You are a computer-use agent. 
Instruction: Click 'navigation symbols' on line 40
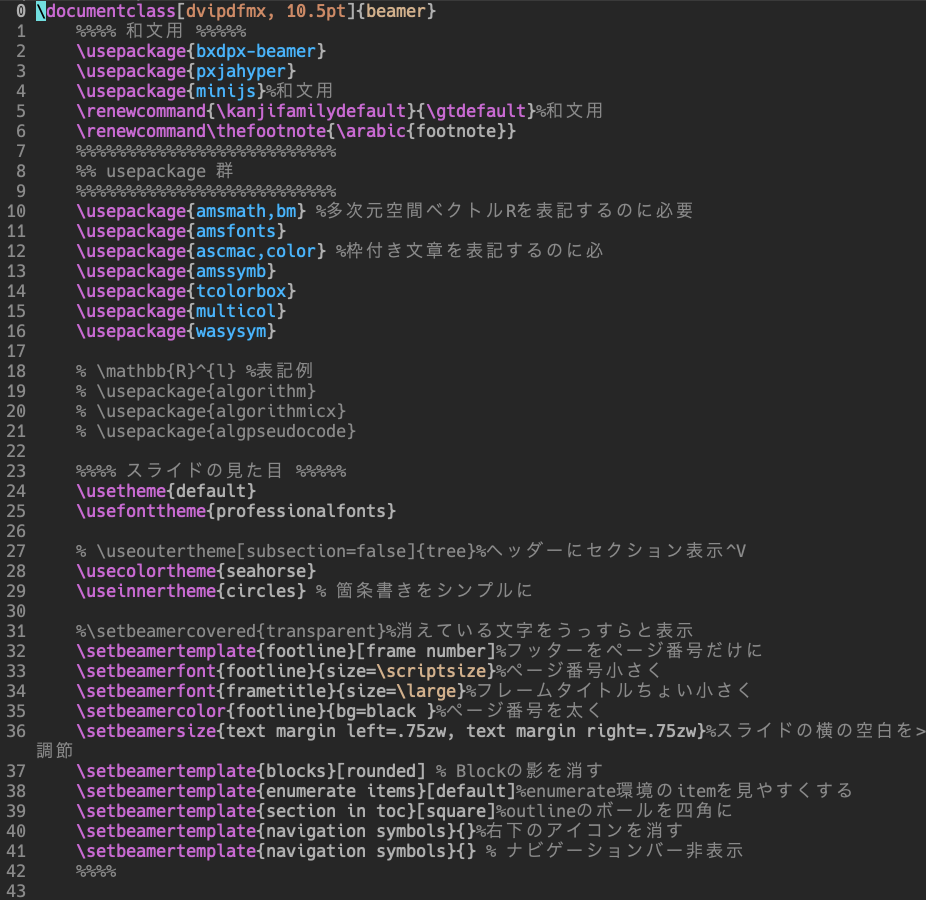coord(356,831)
